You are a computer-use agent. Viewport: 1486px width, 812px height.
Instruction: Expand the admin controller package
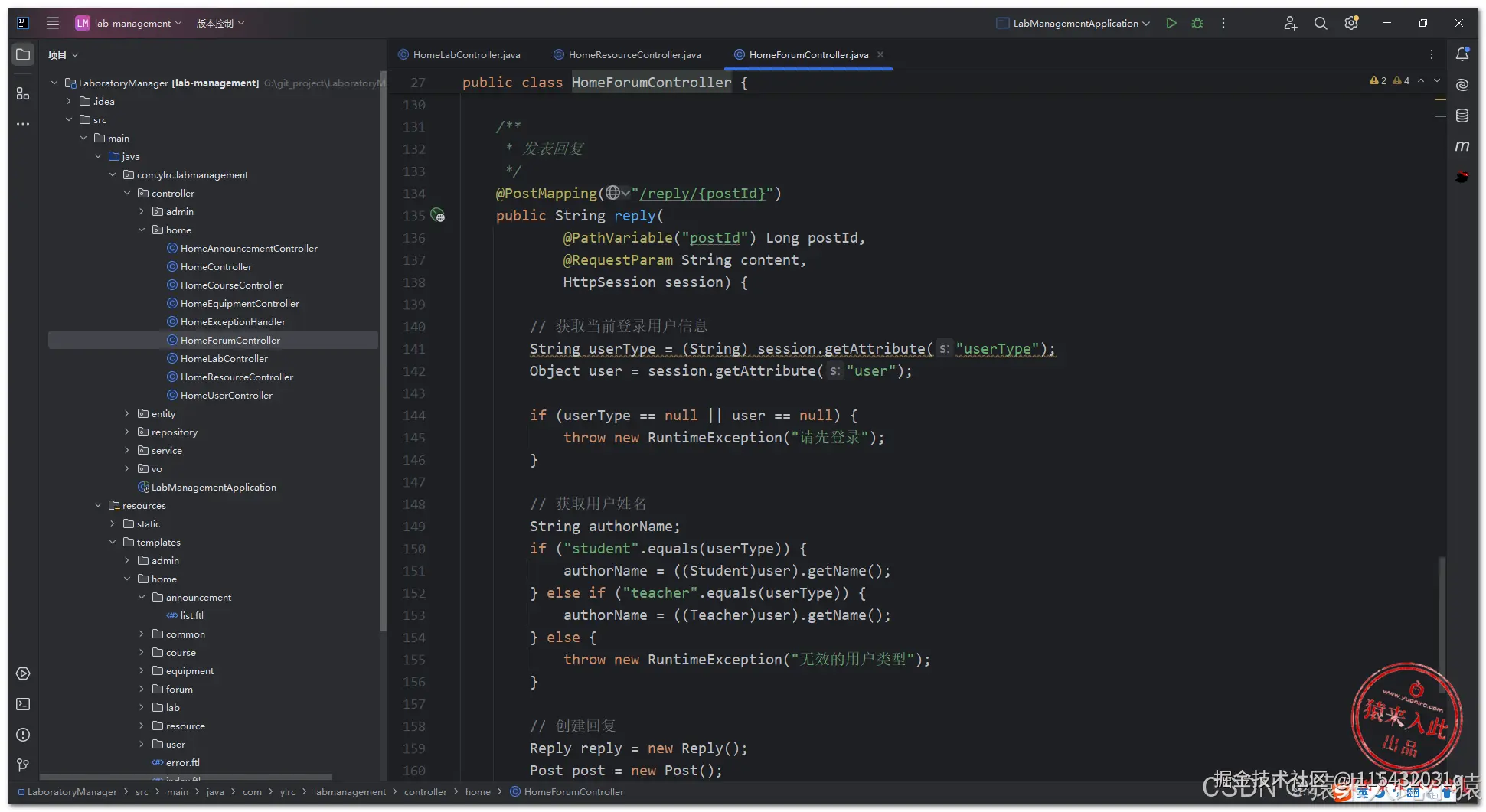142,211
